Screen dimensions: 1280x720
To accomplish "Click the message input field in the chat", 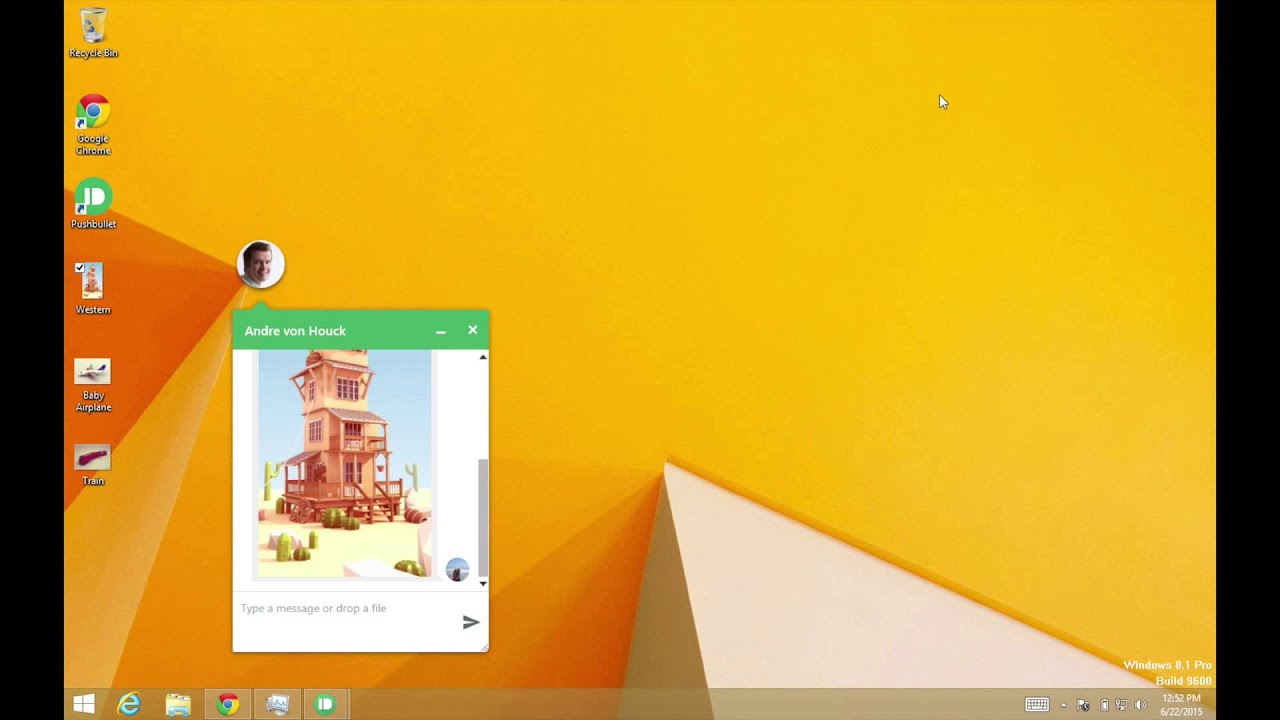I will (x=330, y=608).
